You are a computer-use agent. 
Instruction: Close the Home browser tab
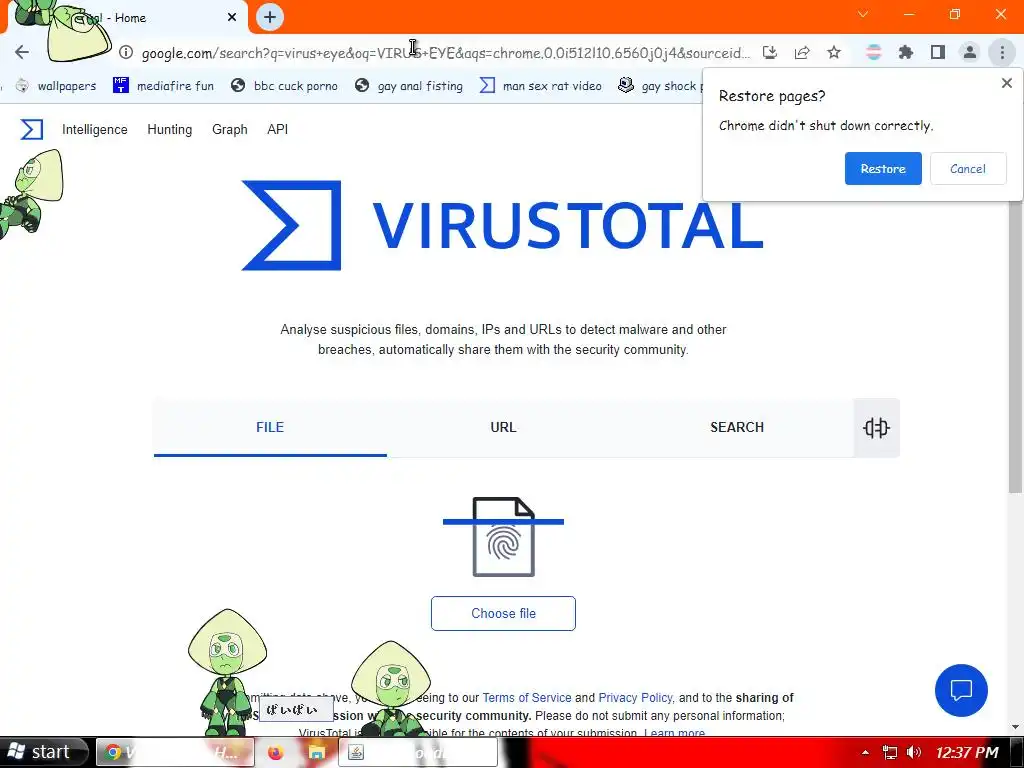tap(232, 17)
